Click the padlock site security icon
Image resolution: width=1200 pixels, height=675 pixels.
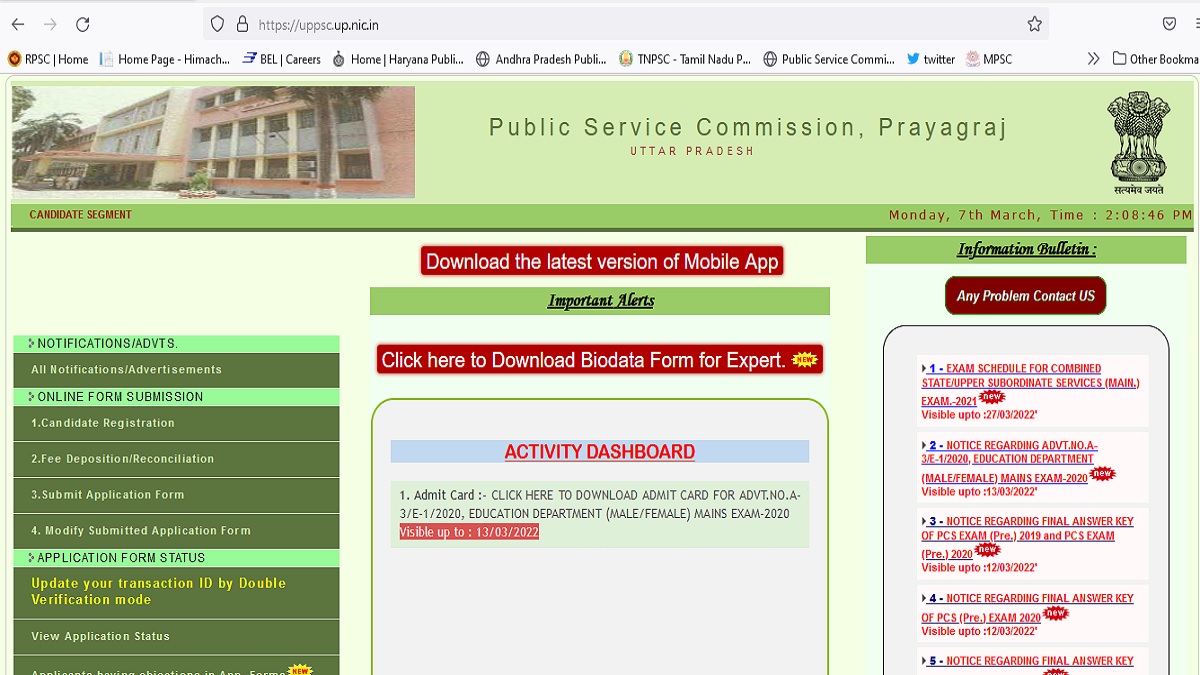[x=241, y=24]
